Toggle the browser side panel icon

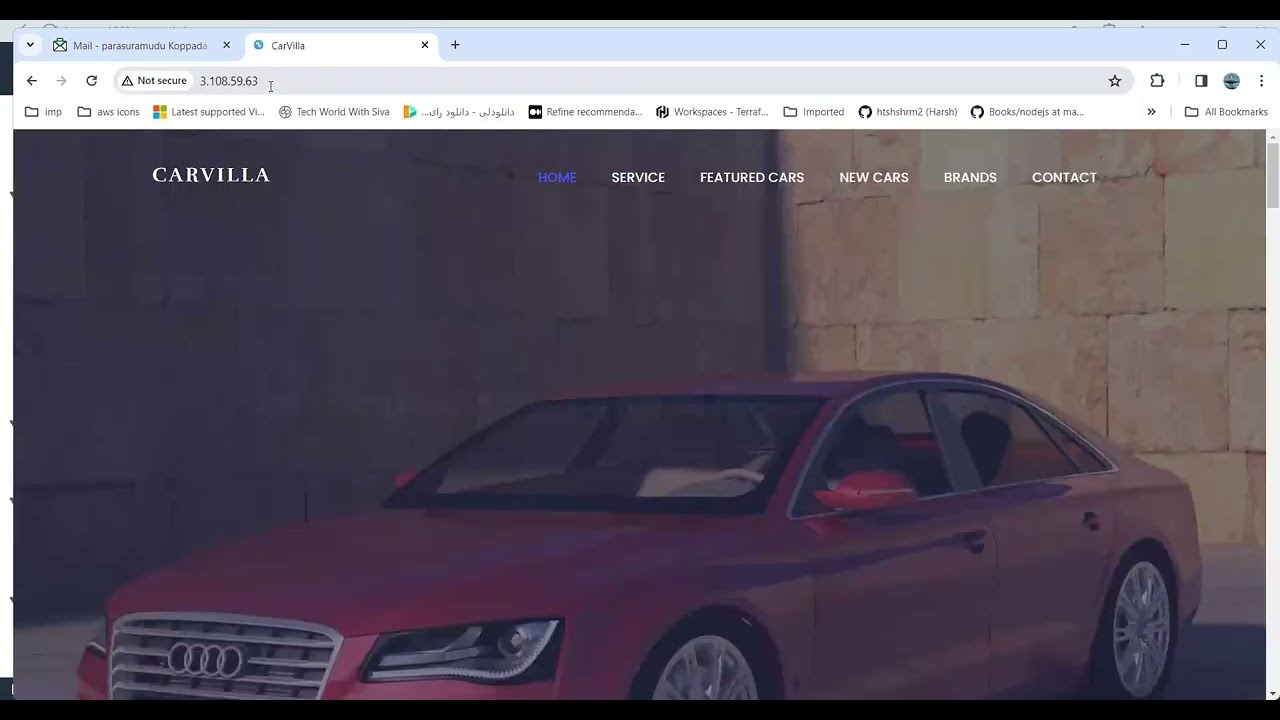1201,81
